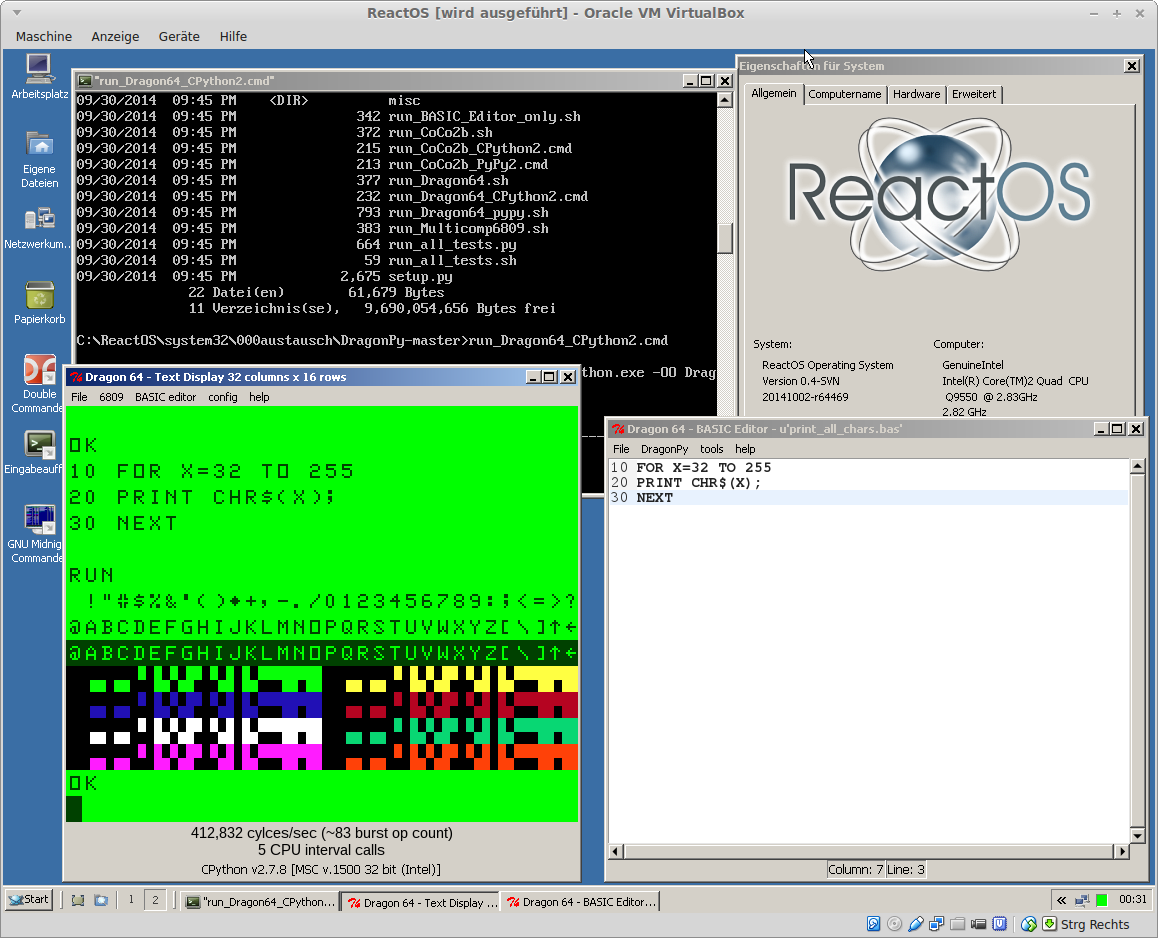The width and height of the screenshot is (1158, 938).
Task: Click the VirtualBox optical drive status icon
Action: 894,924
